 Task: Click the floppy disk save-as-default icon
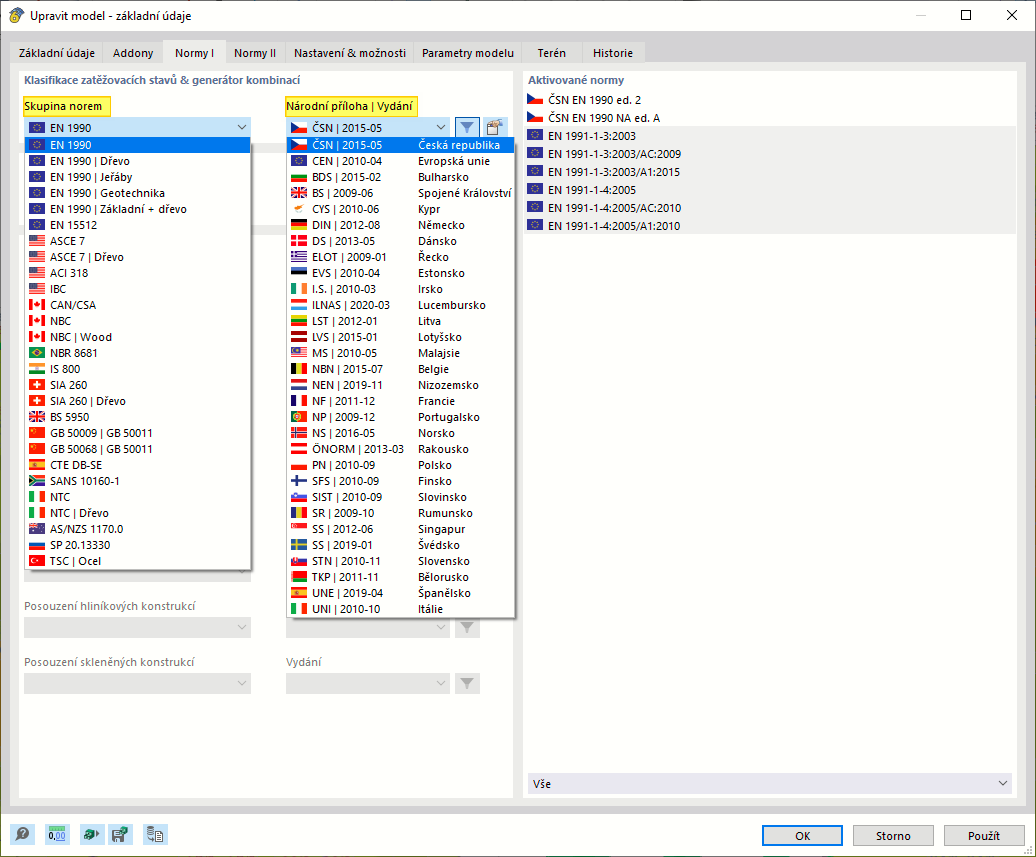(120, 835)
